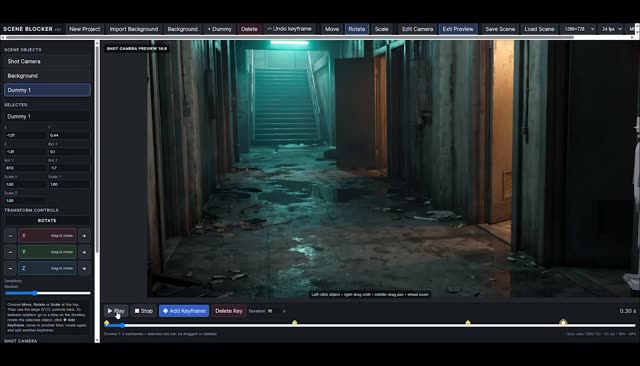Click the Shot Camera Preview 16:9 label
Image resolution: width=640 pixels, height=366 pixels.
(x=136, y=49)
